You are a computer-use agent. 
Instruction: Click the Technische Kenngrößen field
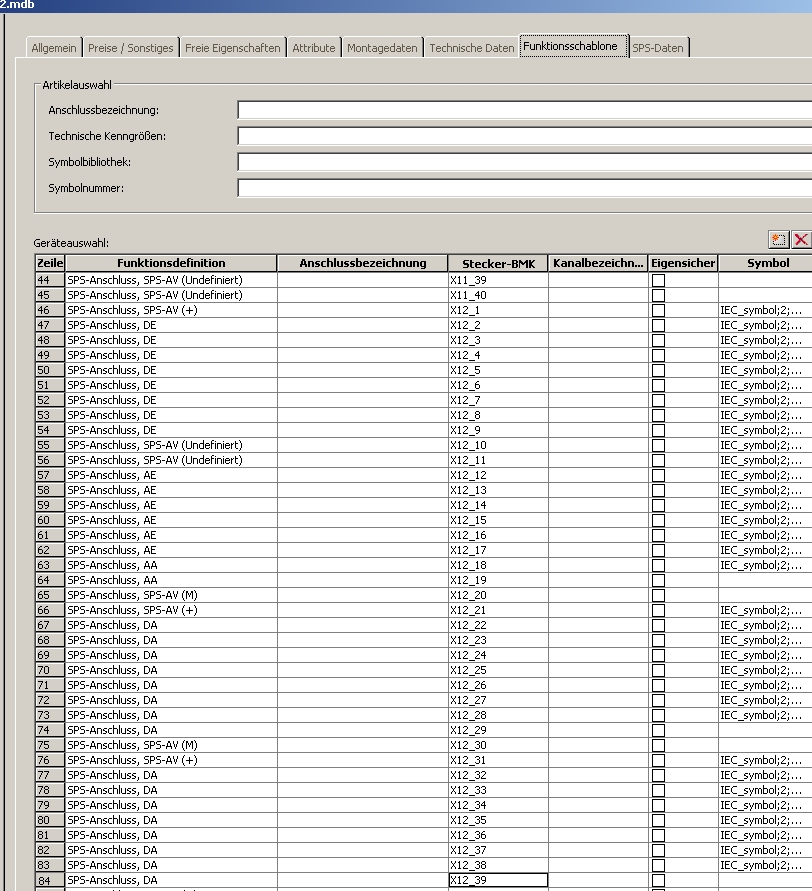point(524,136)
